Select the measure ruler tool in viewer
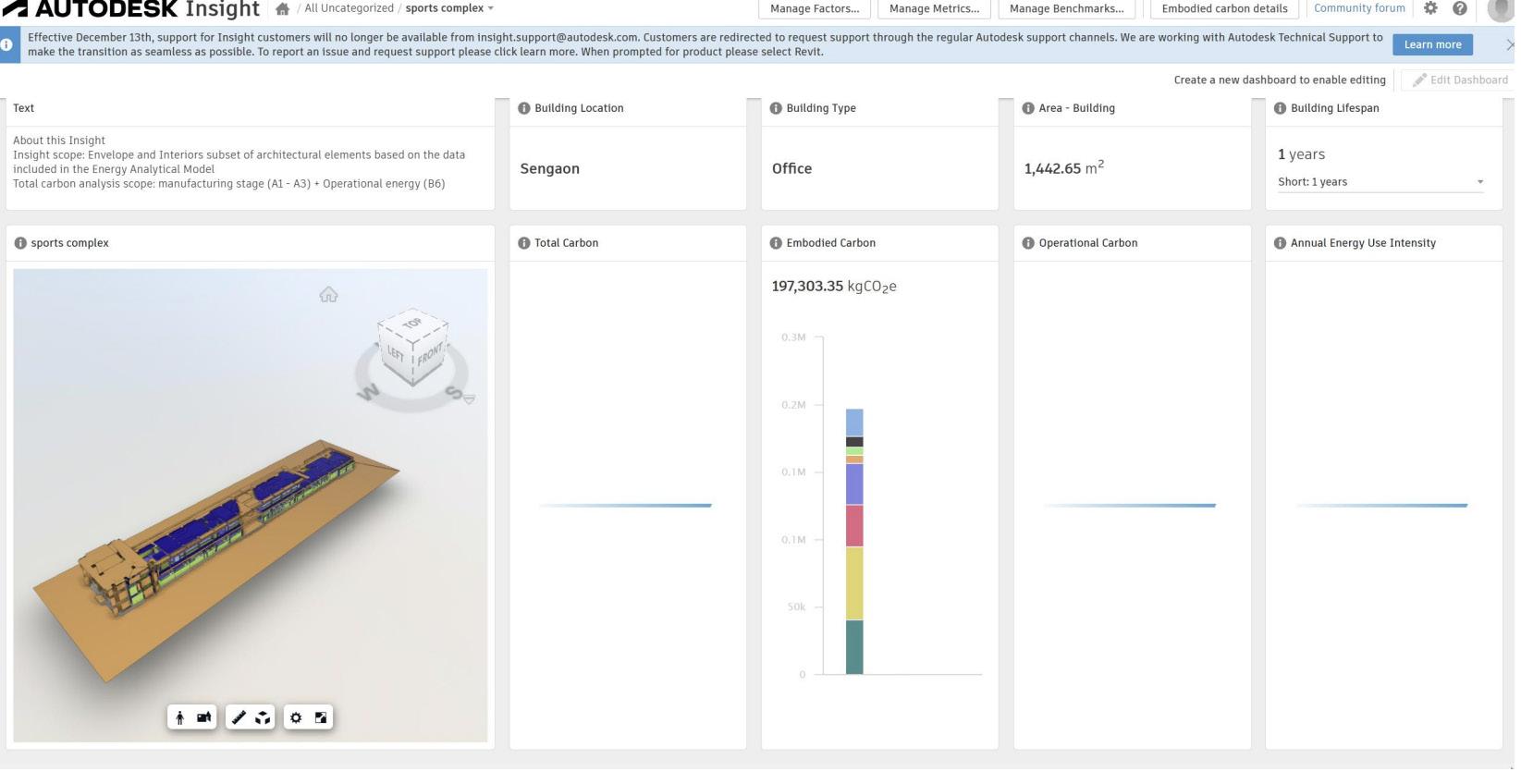 [239, 717]
